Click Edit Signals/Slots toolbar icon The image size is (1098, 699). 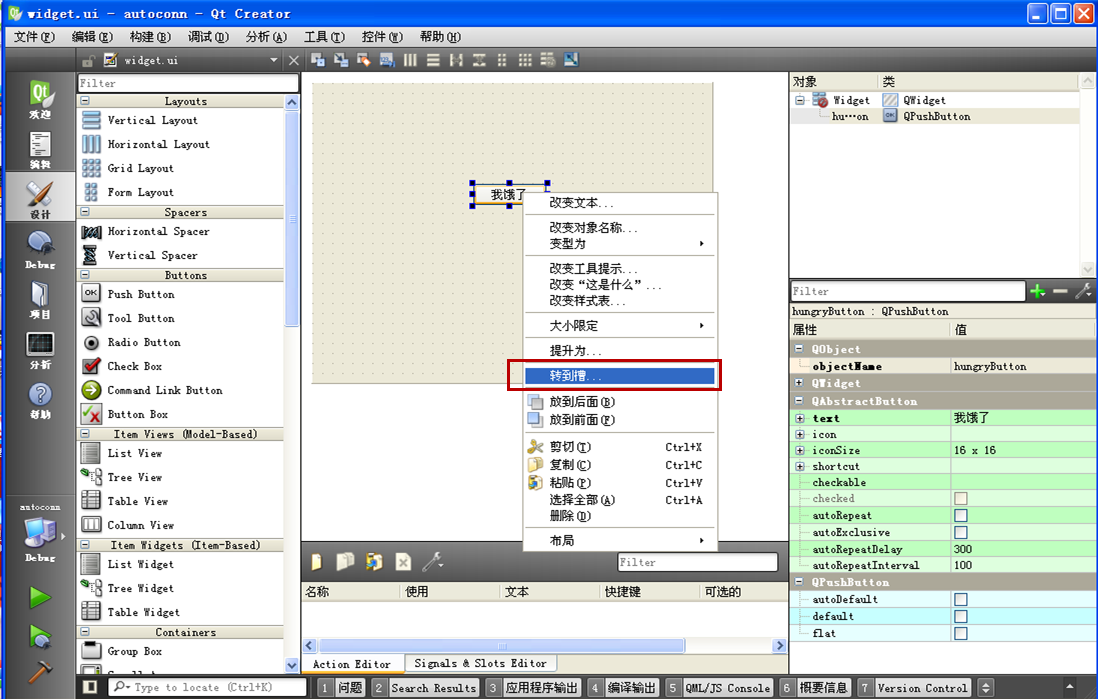(x=341, y=60)
